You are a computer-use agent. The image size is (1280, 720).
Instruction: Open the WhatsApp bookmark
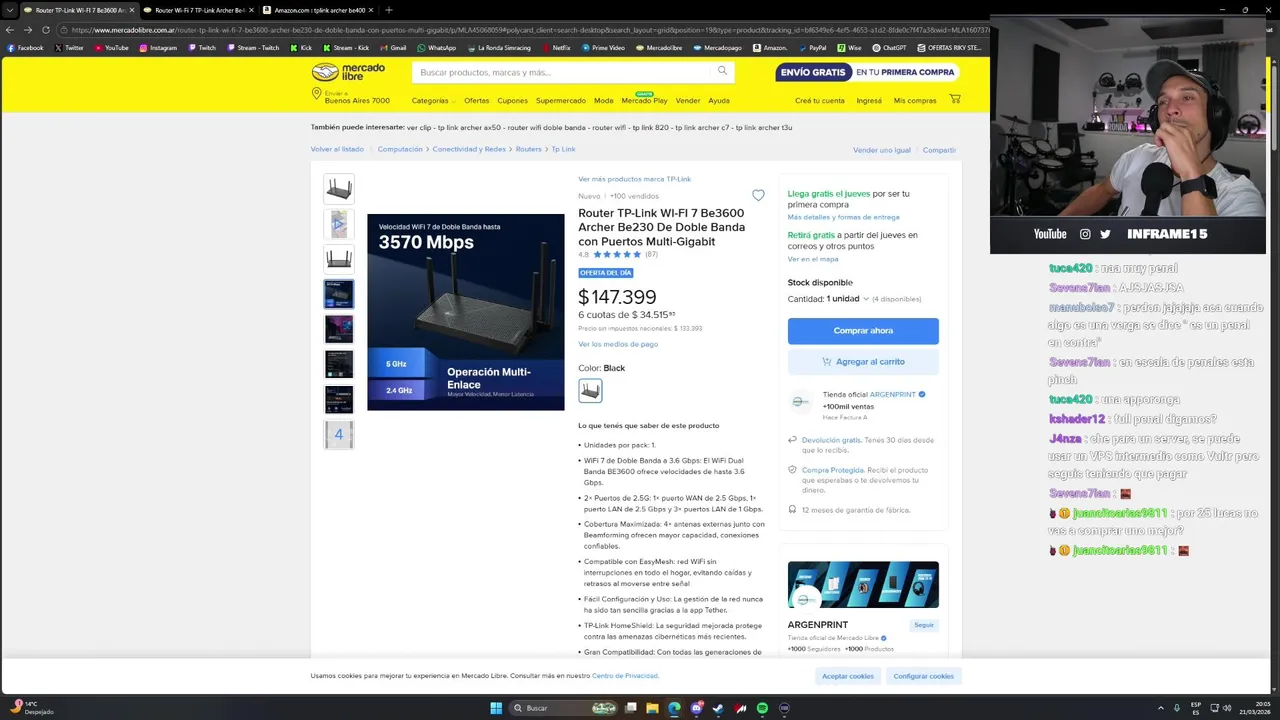coord(436,47)
